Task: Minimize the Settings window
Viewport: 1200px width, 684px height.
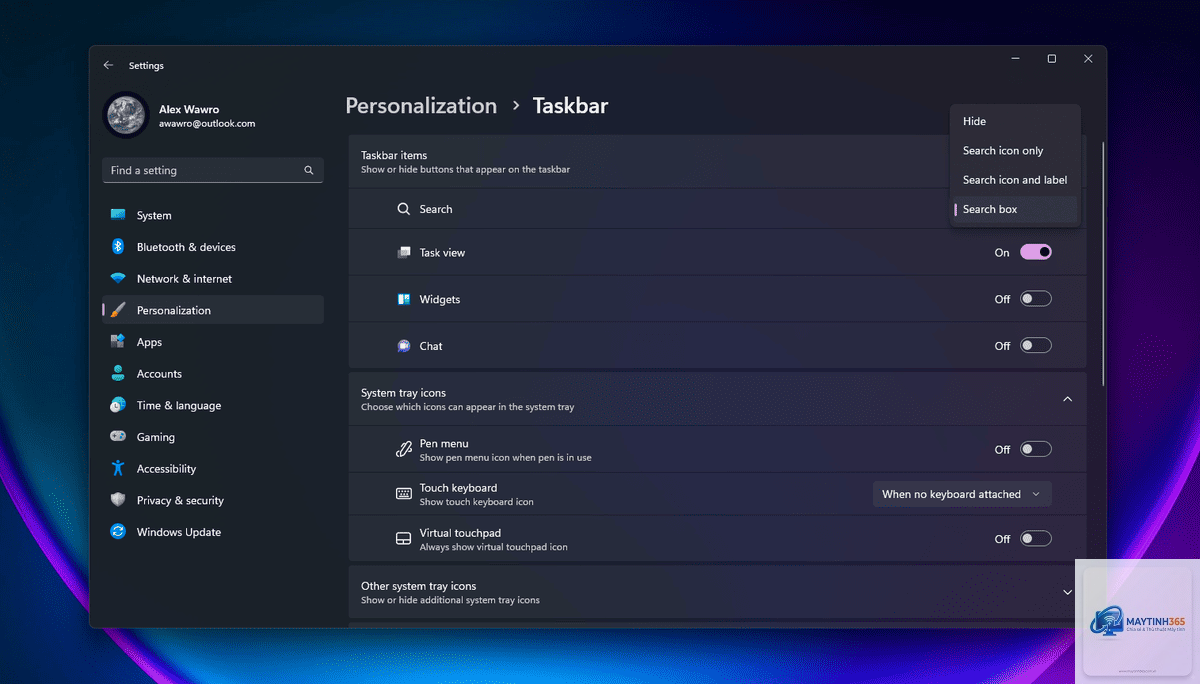Action: (1015, 59)
